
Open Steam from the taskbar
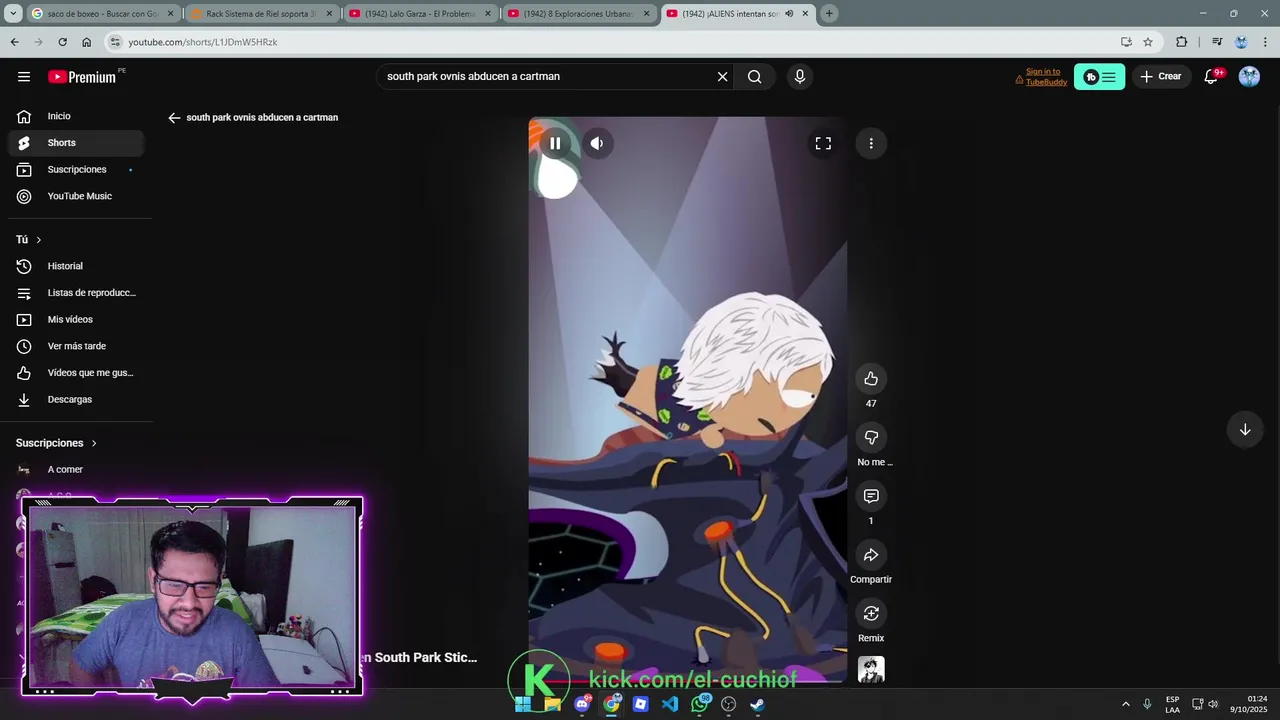click(x=757, y=704)
